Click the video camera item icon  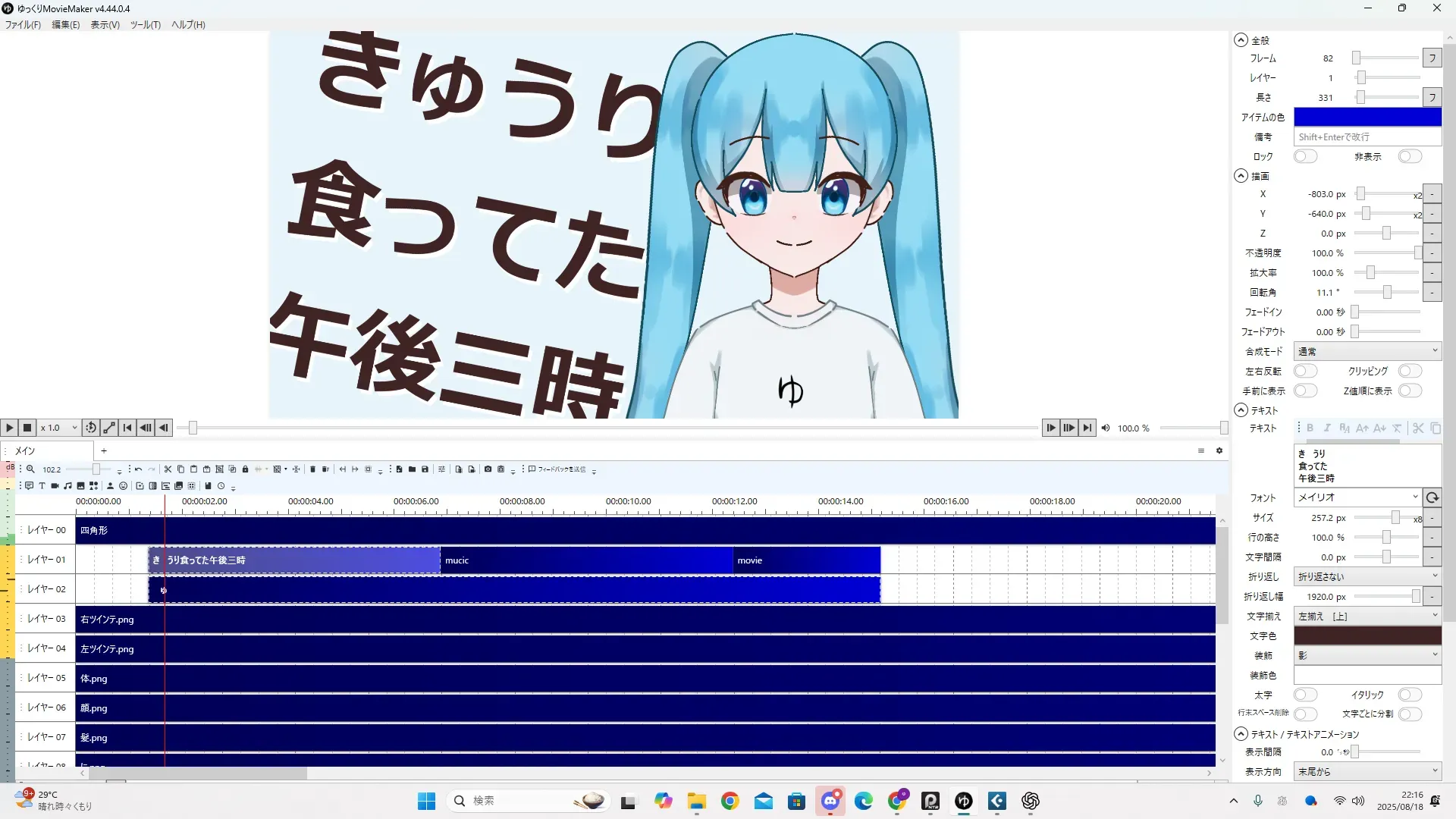55,486
